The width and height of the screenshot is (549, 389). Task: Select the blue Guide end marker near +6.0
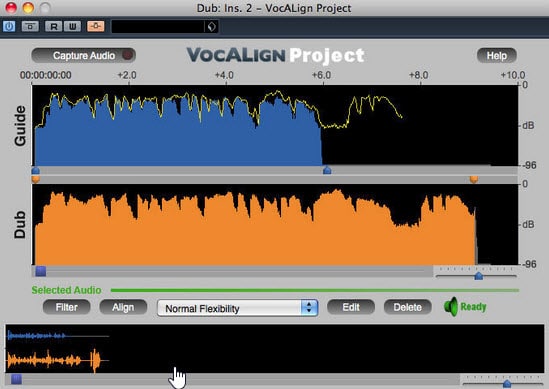click(x=327, y=171)
